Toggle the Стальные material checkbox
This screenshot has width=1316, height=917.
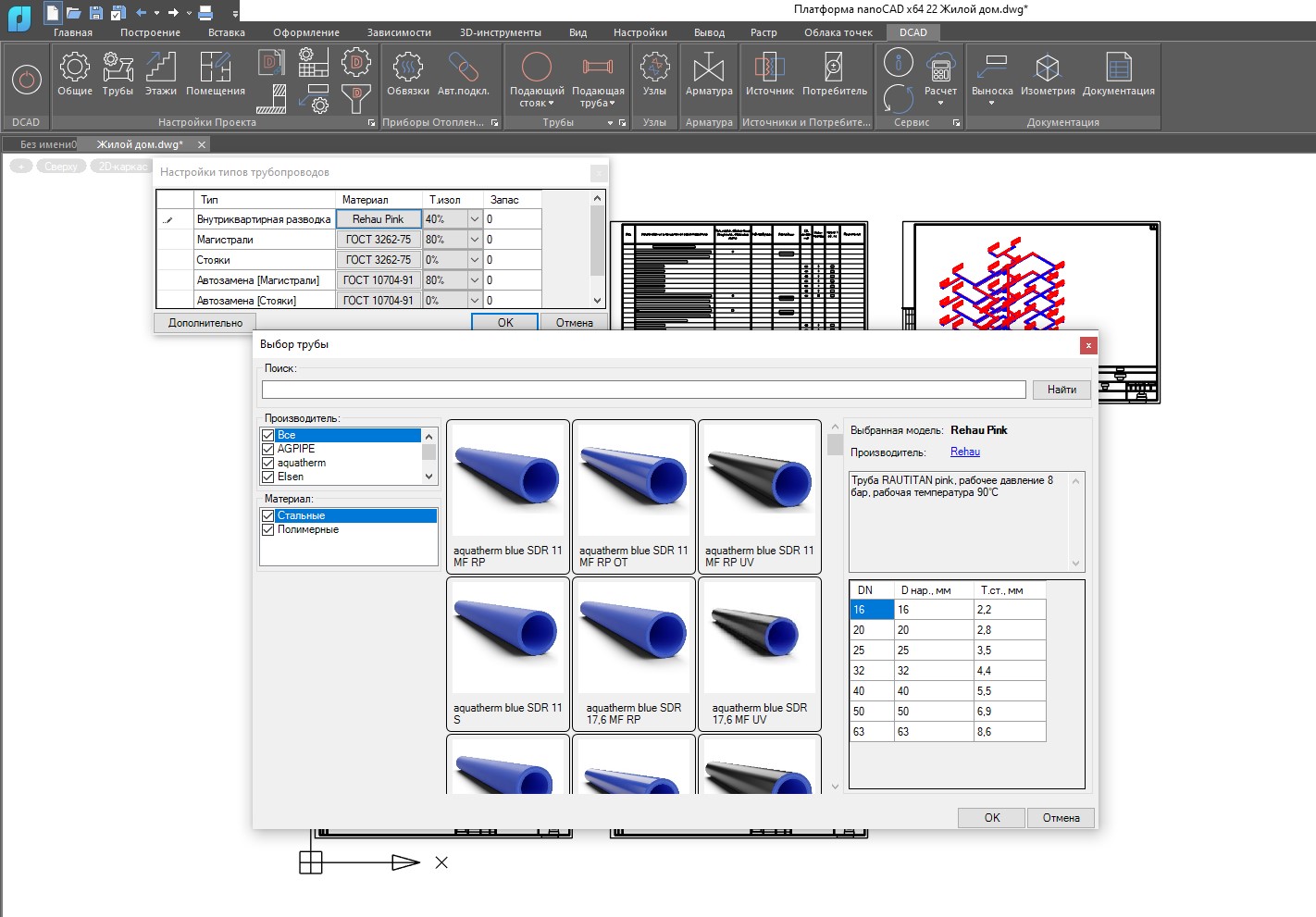tap(268, 515)
